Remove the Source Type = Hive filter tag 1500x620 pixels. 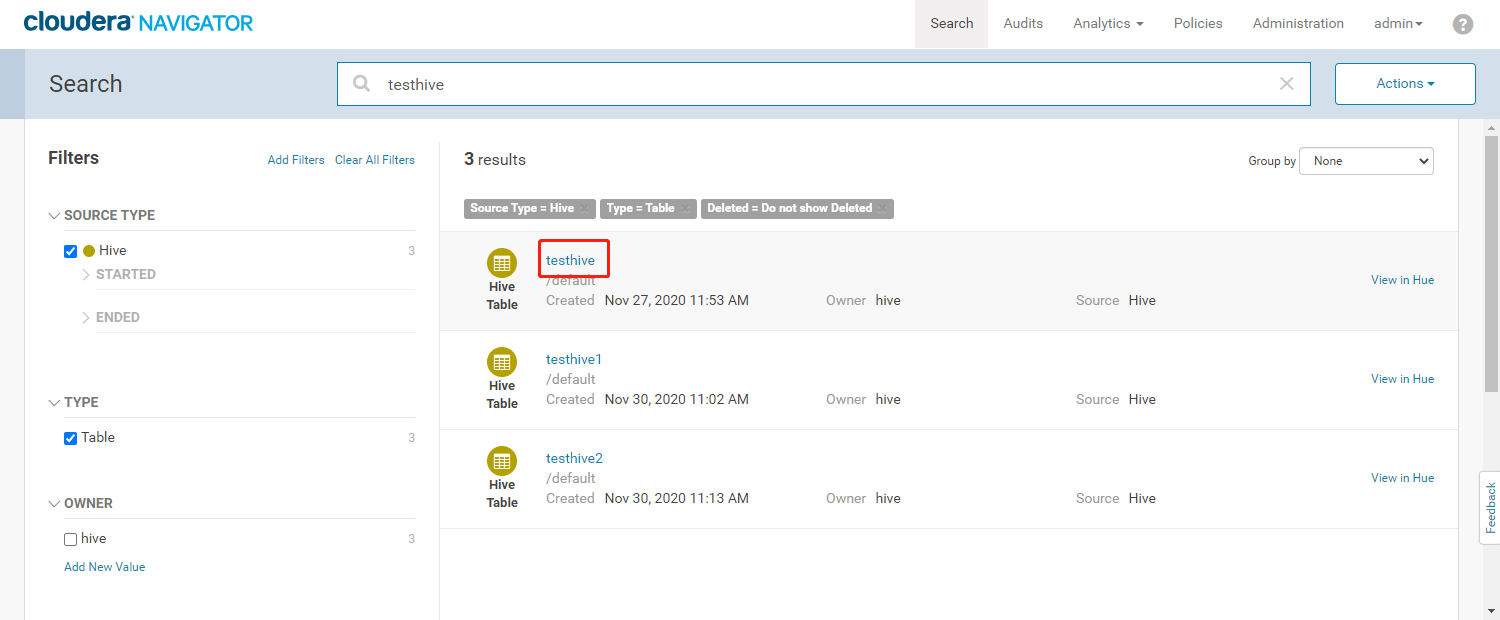pos(584,209)
